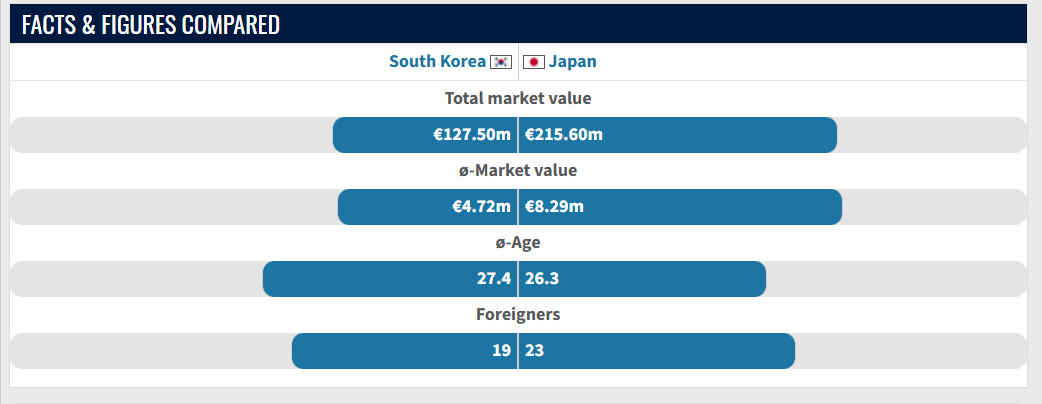Select the ø-Market value label
Image resolution: width=1042 pixels, height=404 pixels.
tap(518, 170)
